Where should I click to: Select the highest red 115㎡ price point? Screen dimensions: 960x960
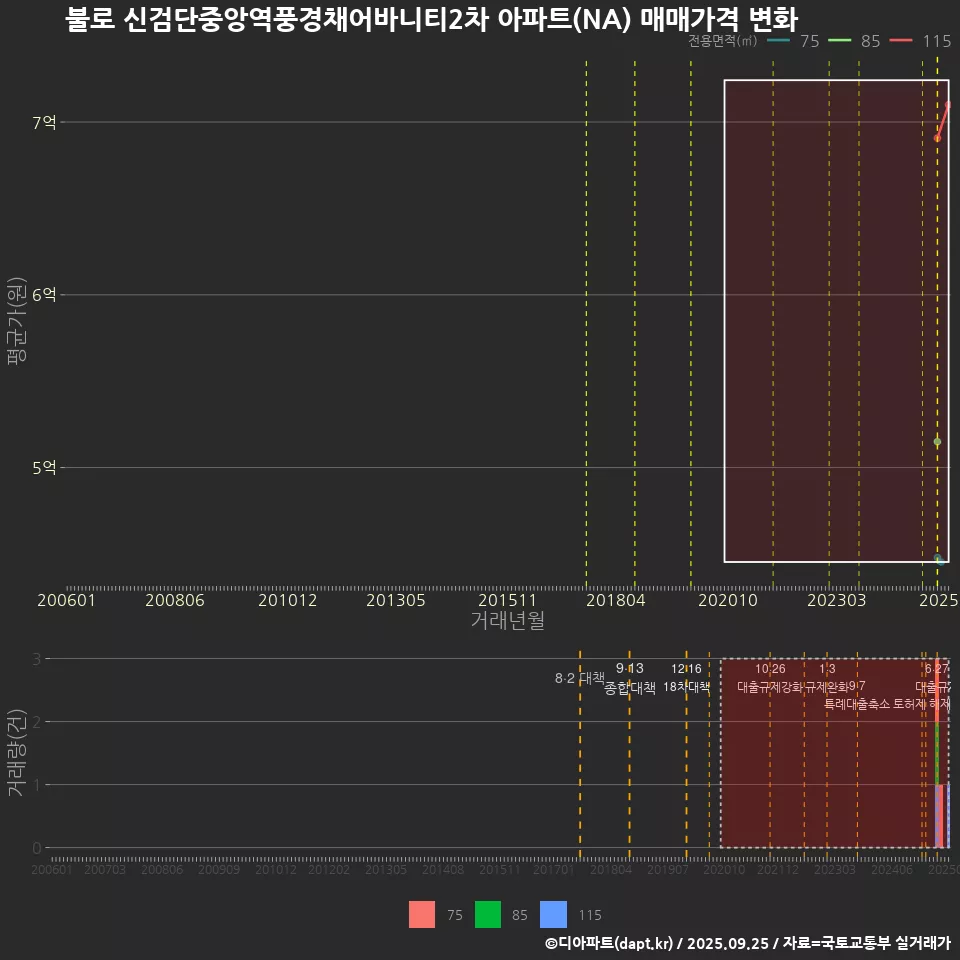pyautogui.click(x=947, y=104)
